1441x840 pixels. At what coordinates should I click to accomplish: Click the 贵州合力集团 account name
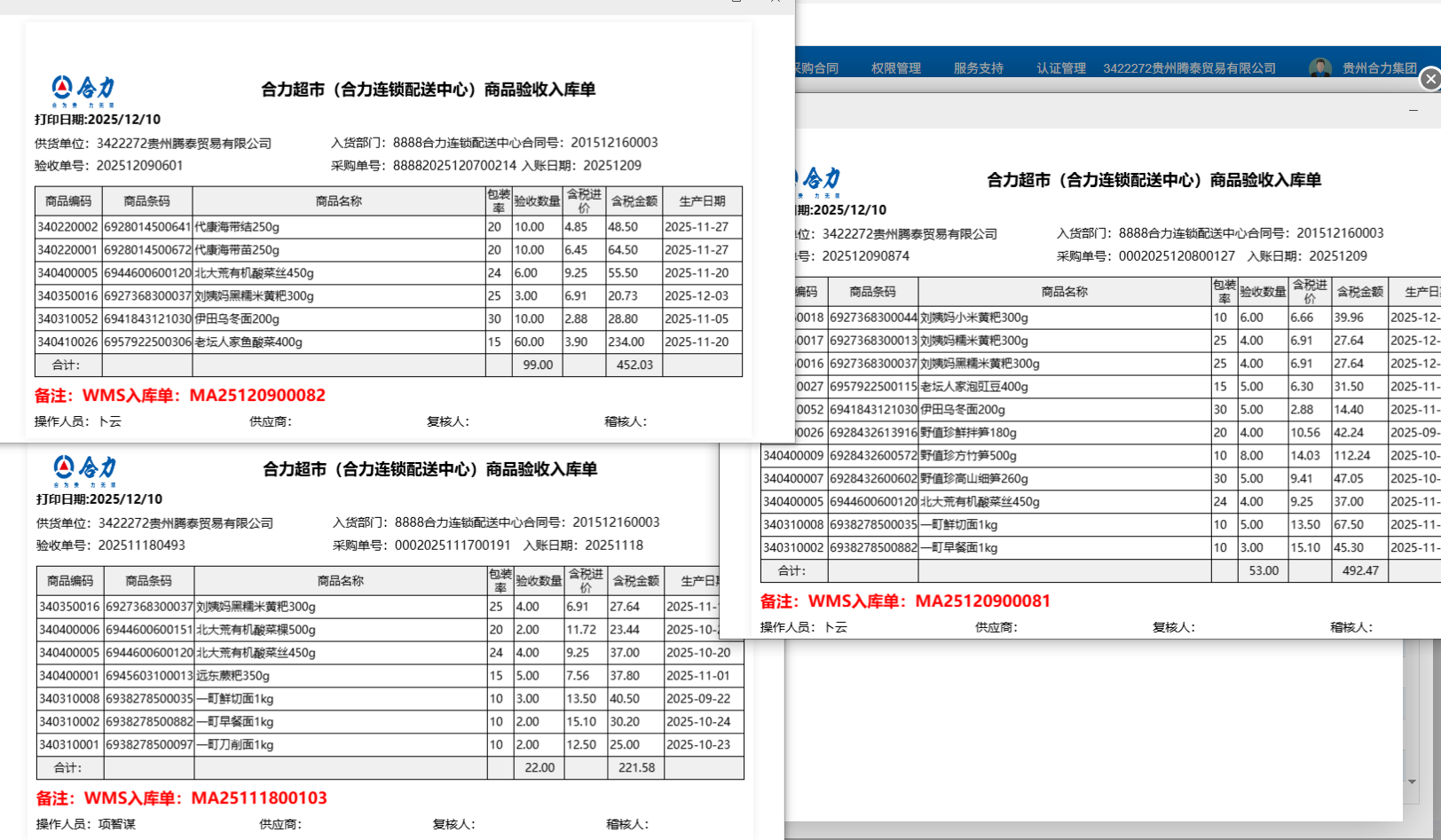point(1379,68)
